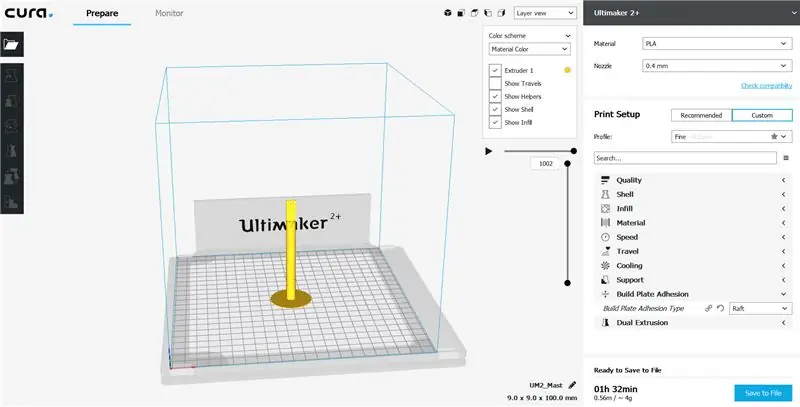The height and width of the screenshot is (407, 800).
Task: Open a file with the folder icon
Action: click(x=11, y=44)
